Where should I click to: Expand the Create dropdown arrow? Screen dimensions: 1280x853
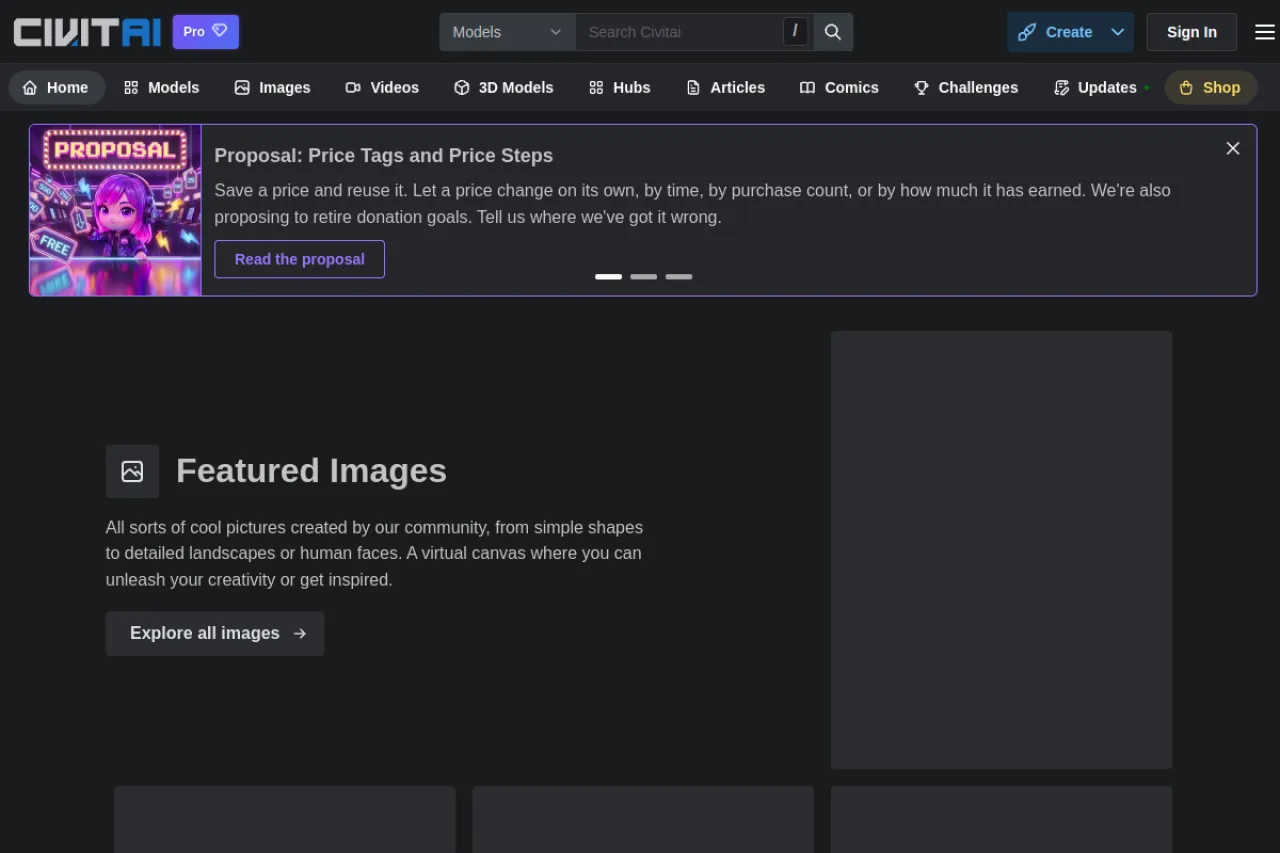[x=1118, y=32]
